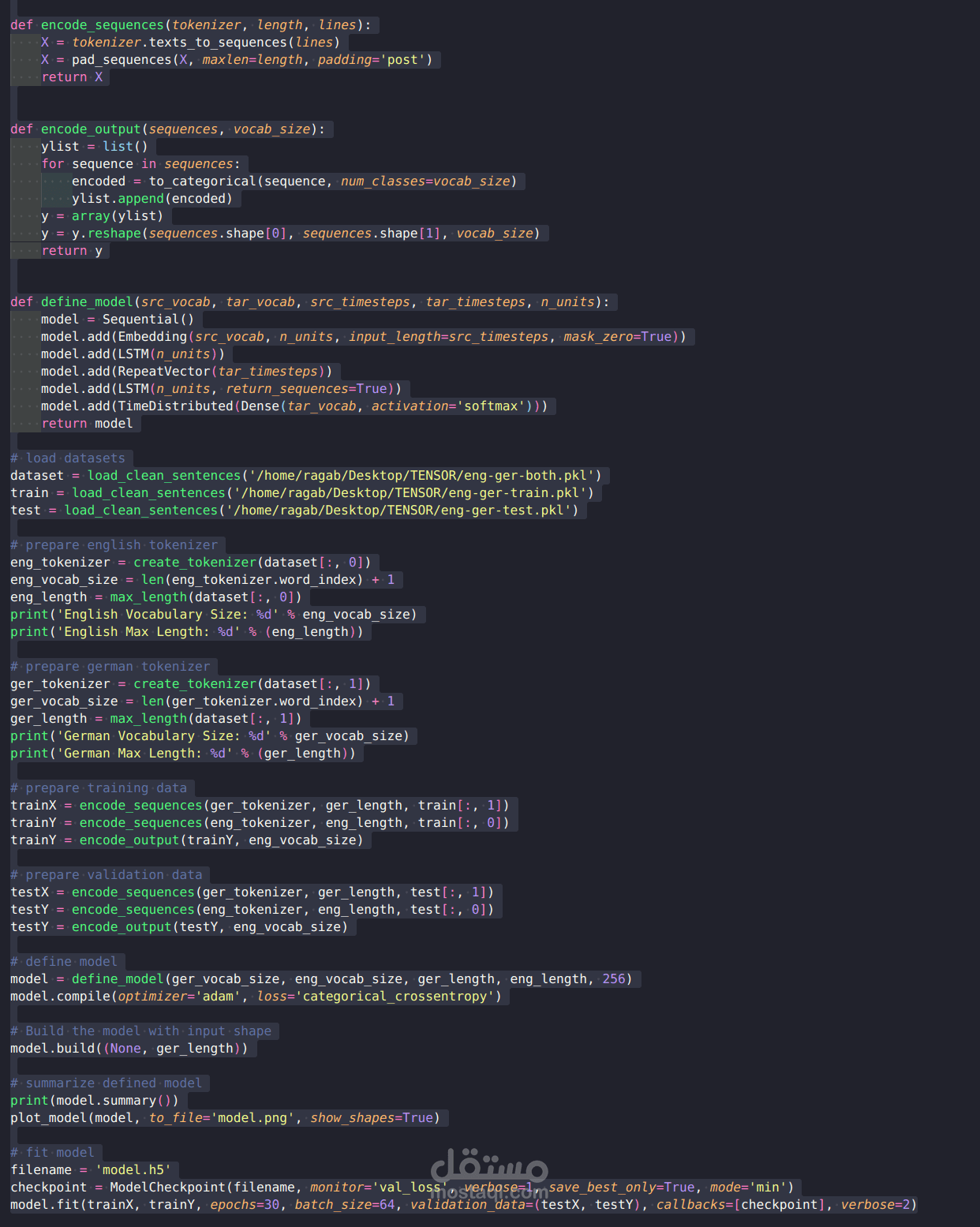The width and height of the screenshot is (980, 1227).
Task: Click the line 'print(model.summary())'
Action: [x=95, y=1101]
